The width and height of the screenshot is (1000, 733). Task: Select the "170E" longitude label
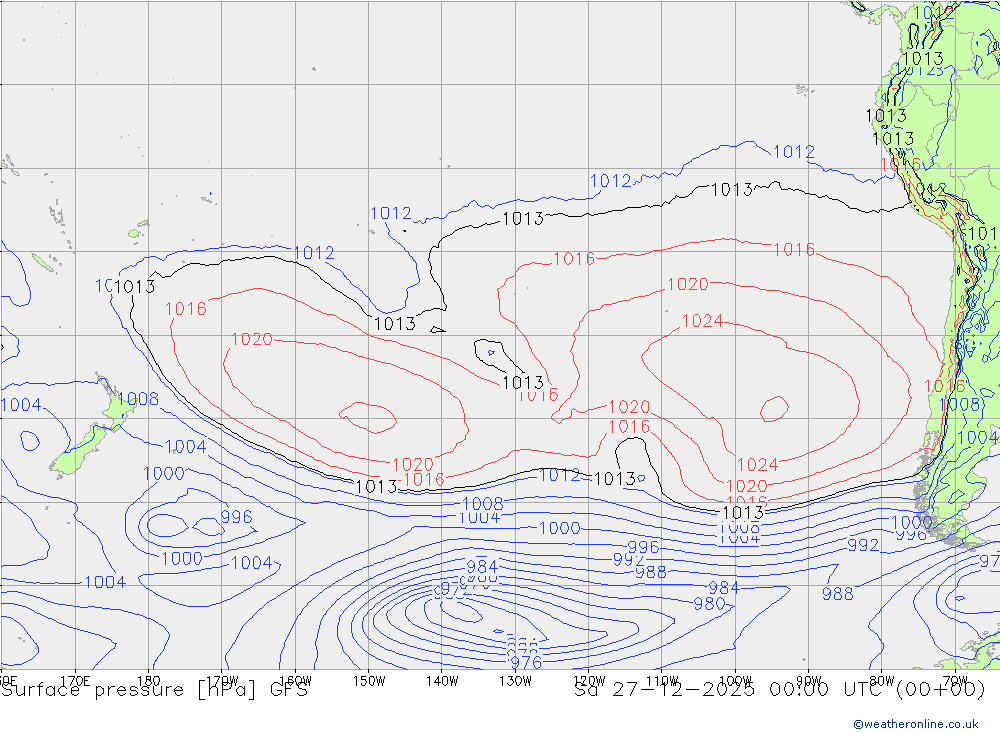point(75,681)
